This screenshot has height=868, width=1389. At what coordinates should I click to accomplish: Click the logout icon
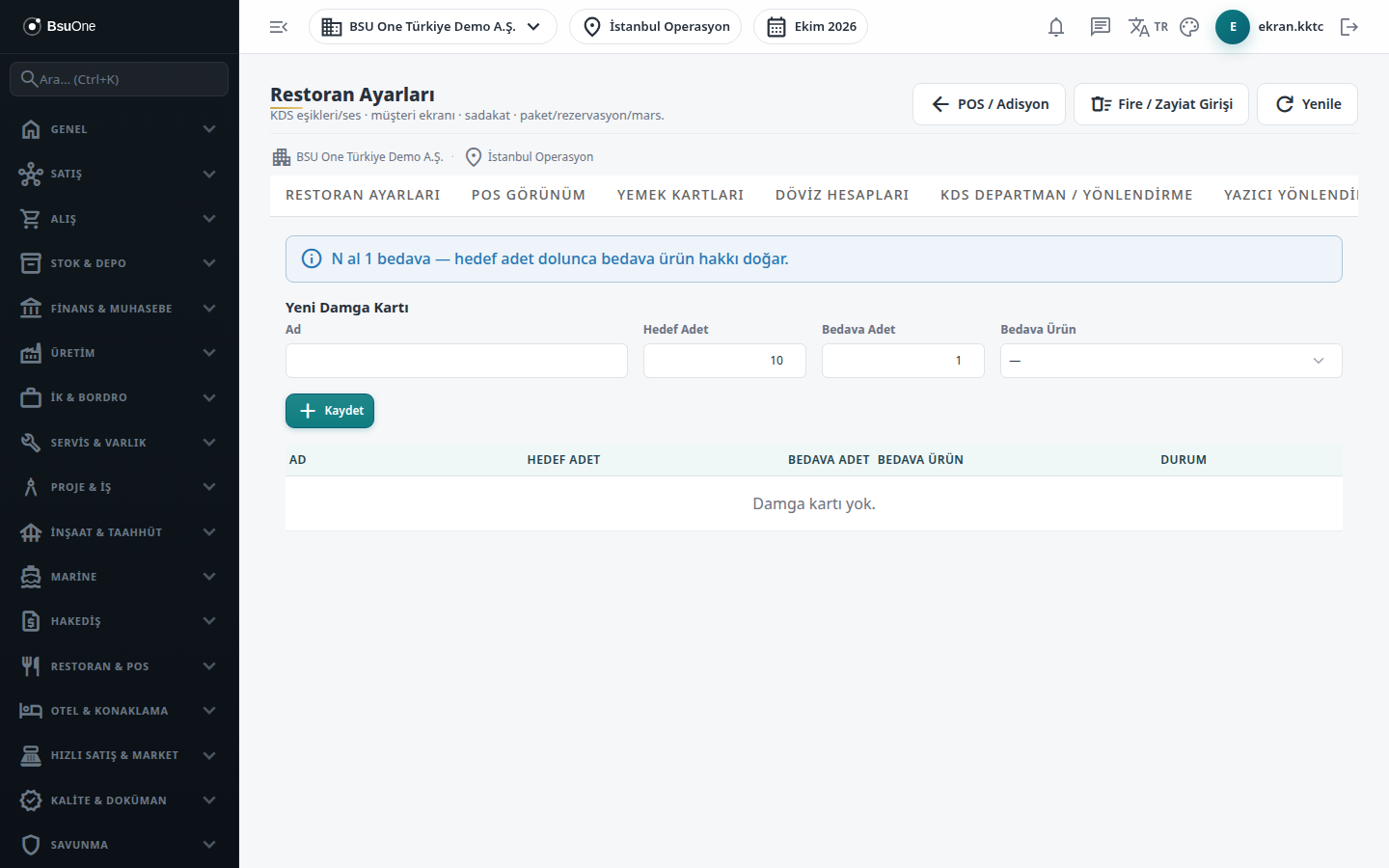click(1349, 27)
